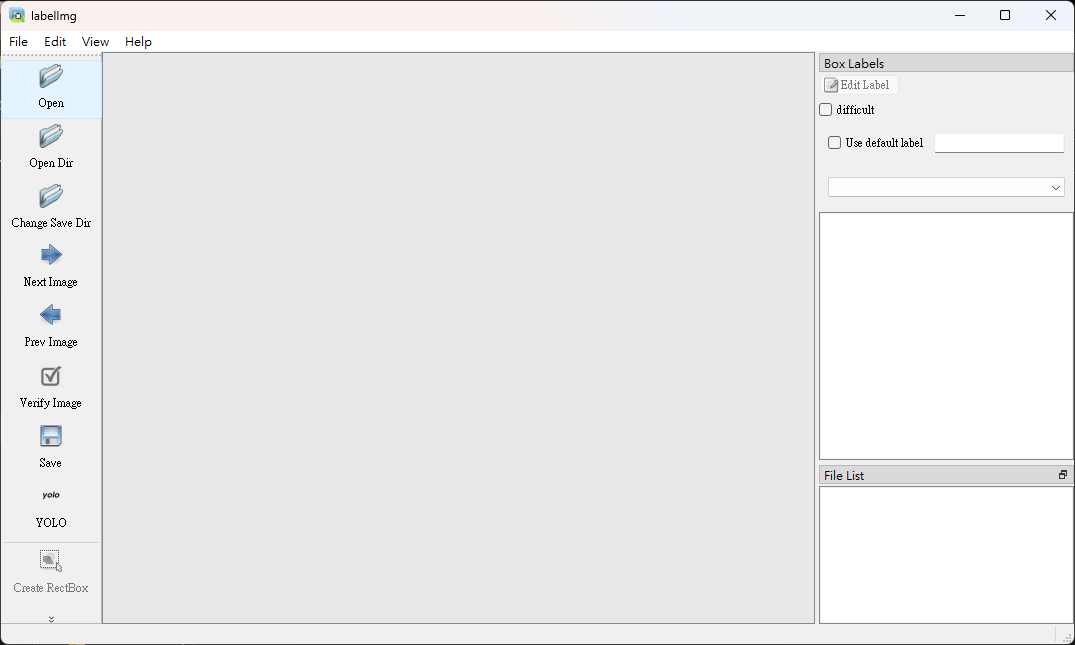Click the Verify Image checkmark icon
This screenshot has width=1075, height=645.
(51, 377)
